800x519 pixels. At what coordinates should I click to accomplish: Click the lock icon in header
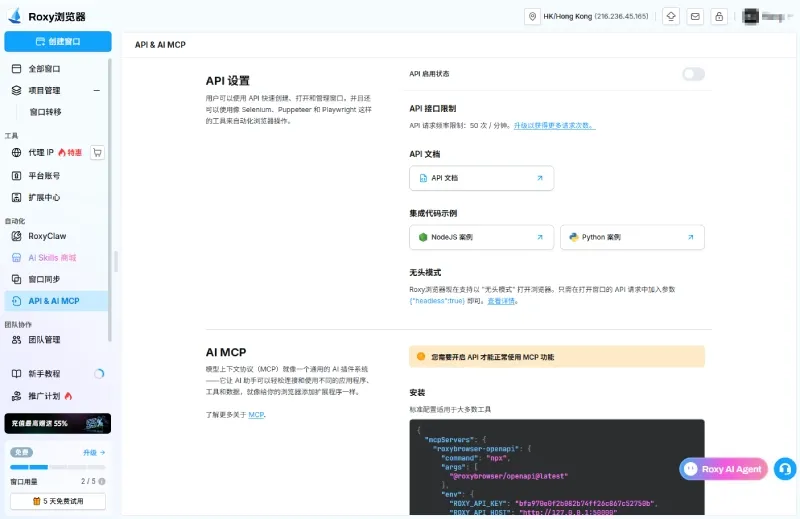tap(719, 16)
